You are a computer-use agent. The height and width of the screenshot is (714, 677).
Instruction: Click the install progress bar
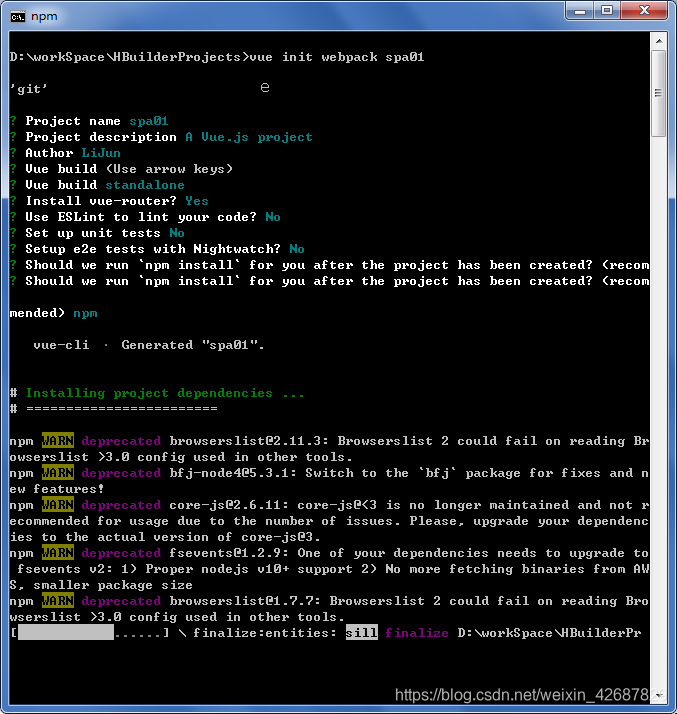click(90, 632)
